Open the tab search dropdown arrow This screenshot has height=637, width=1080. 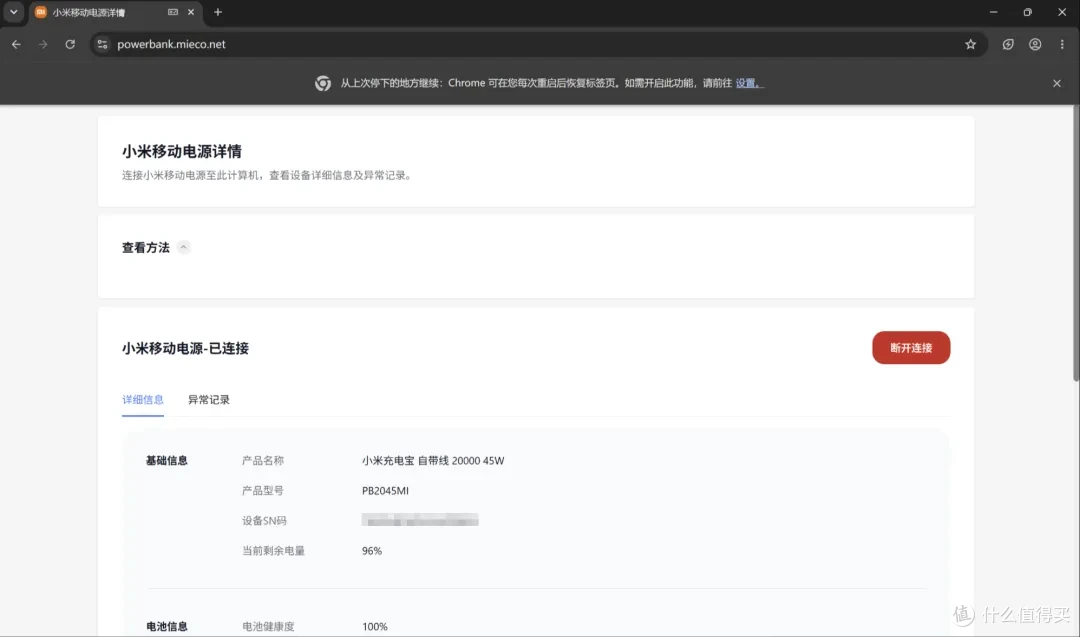pos(14,12)
